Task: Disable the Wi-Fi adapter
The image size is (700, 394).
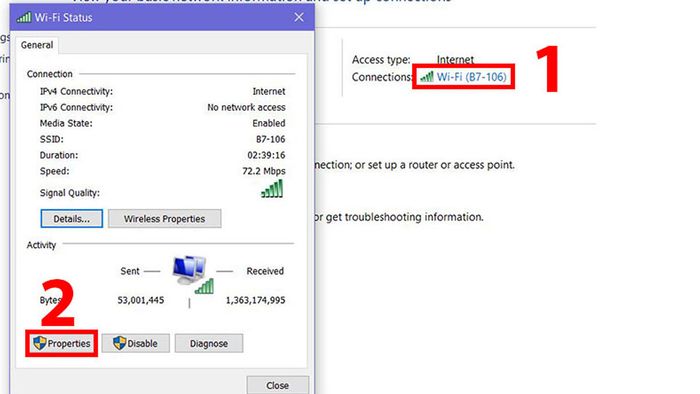Action: [x=135, y=343]
